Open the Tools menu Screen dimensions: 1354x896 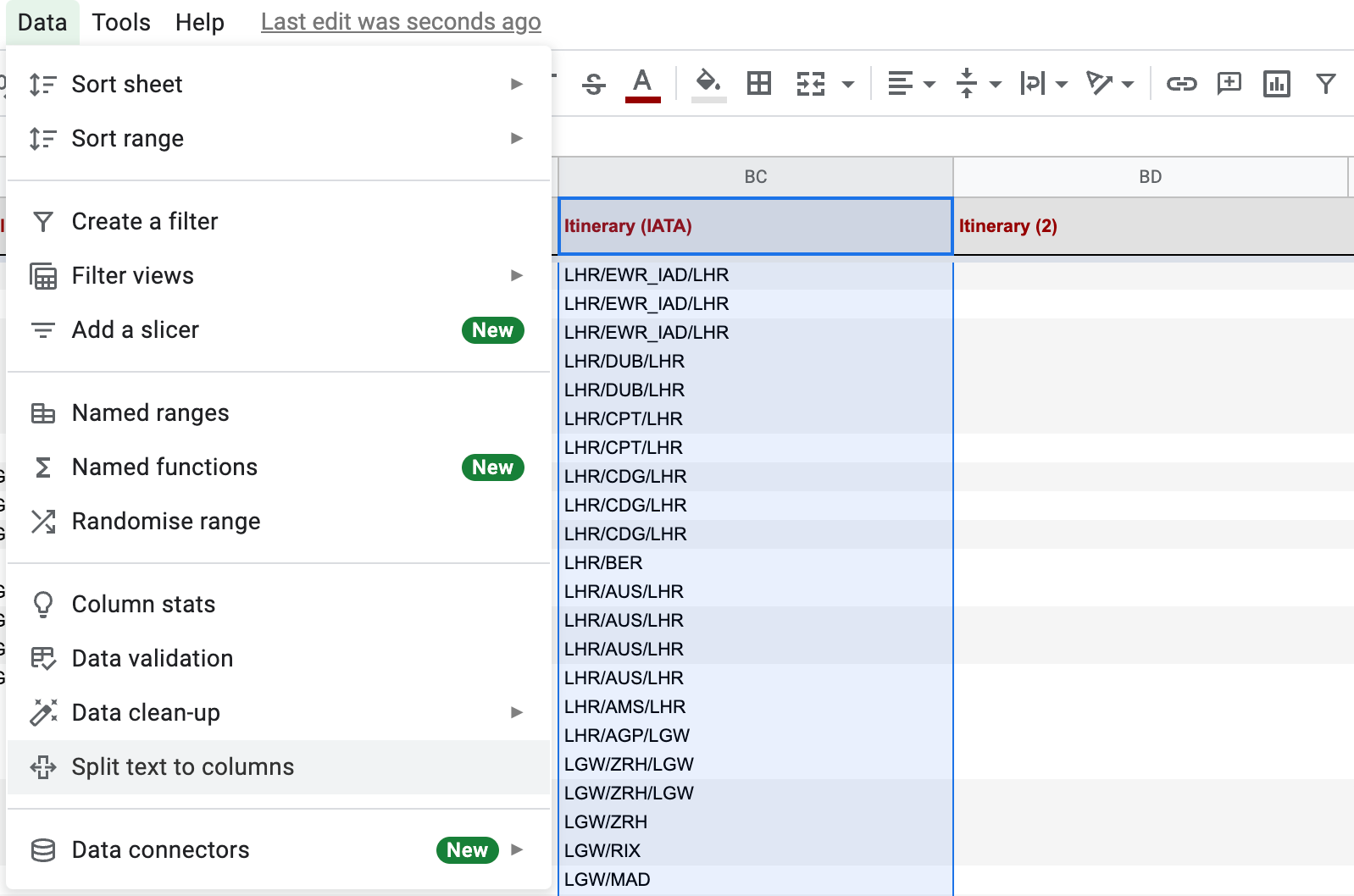[121, 22]
